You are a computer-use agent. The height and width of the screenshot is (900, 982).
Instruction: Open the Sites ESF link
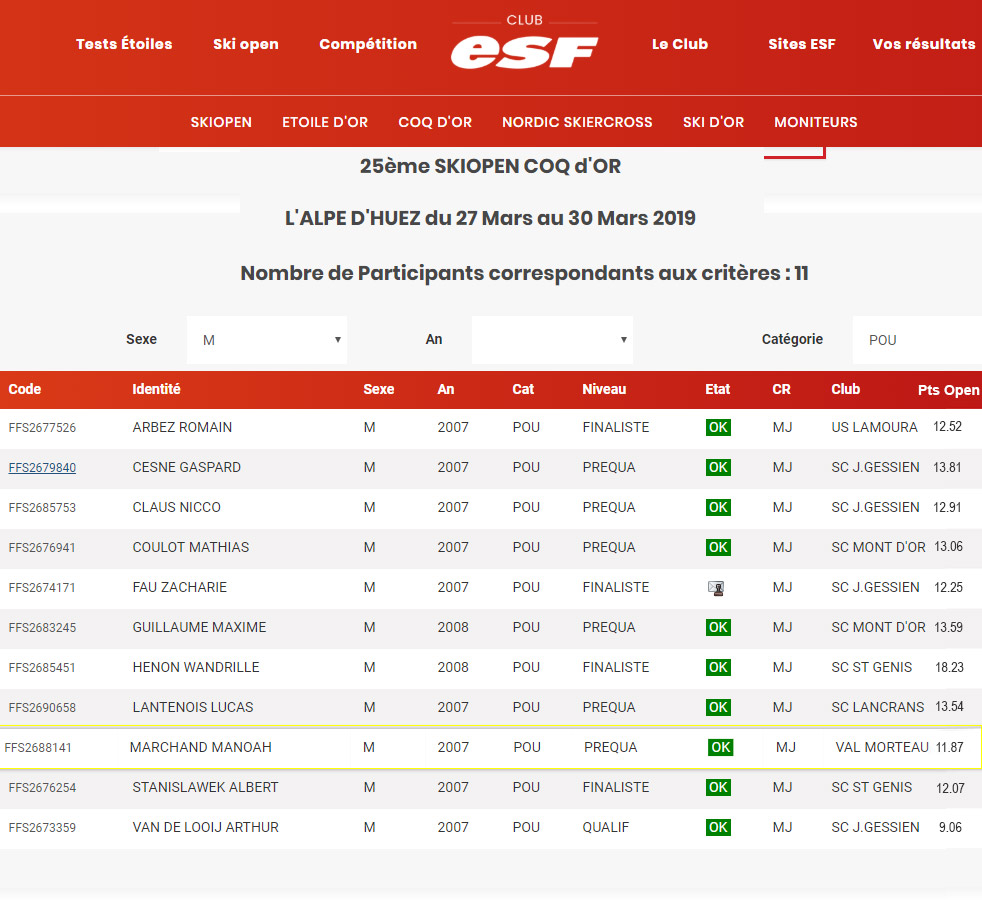[x=801, y=44]
